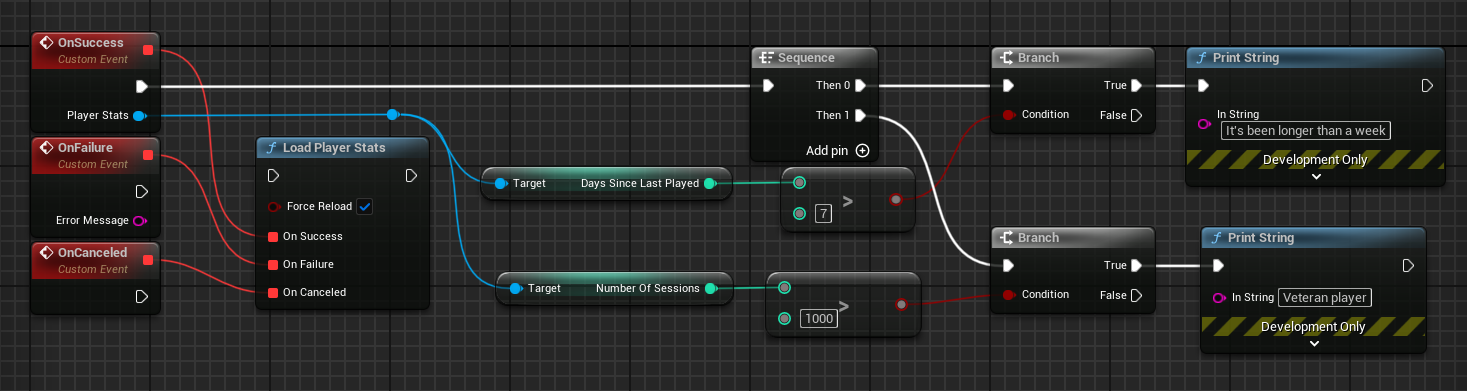Toggle Force Reload checkbox
The image size is (1467, 391).
365,207
